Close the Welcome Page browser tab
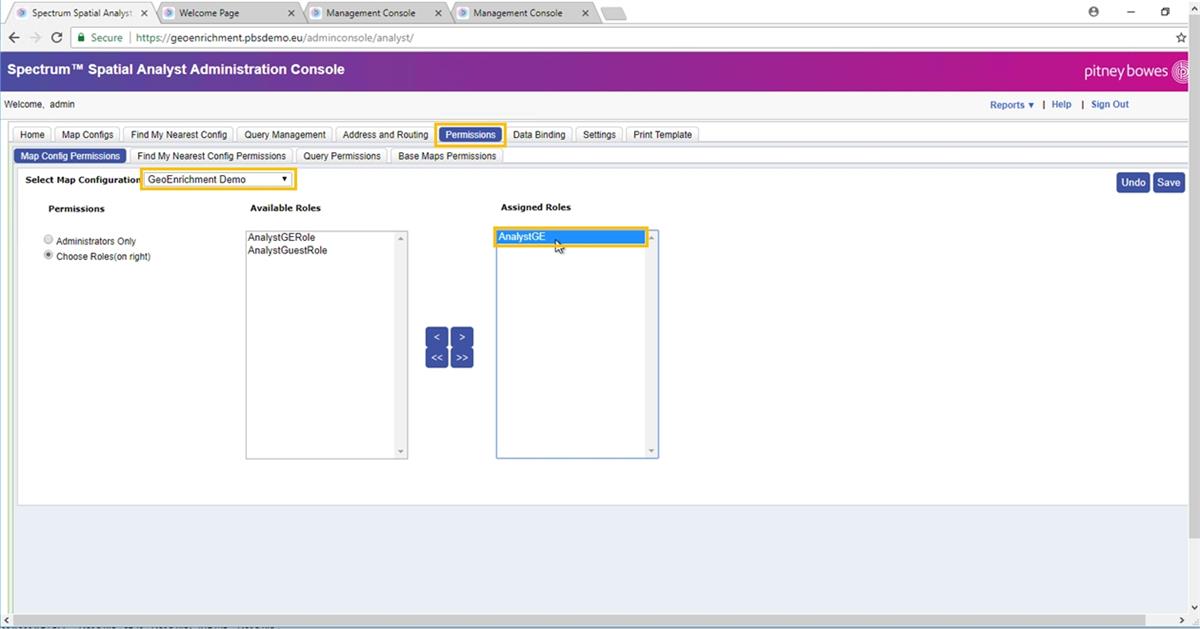1200x629 pixels. (x=291, y=13)
